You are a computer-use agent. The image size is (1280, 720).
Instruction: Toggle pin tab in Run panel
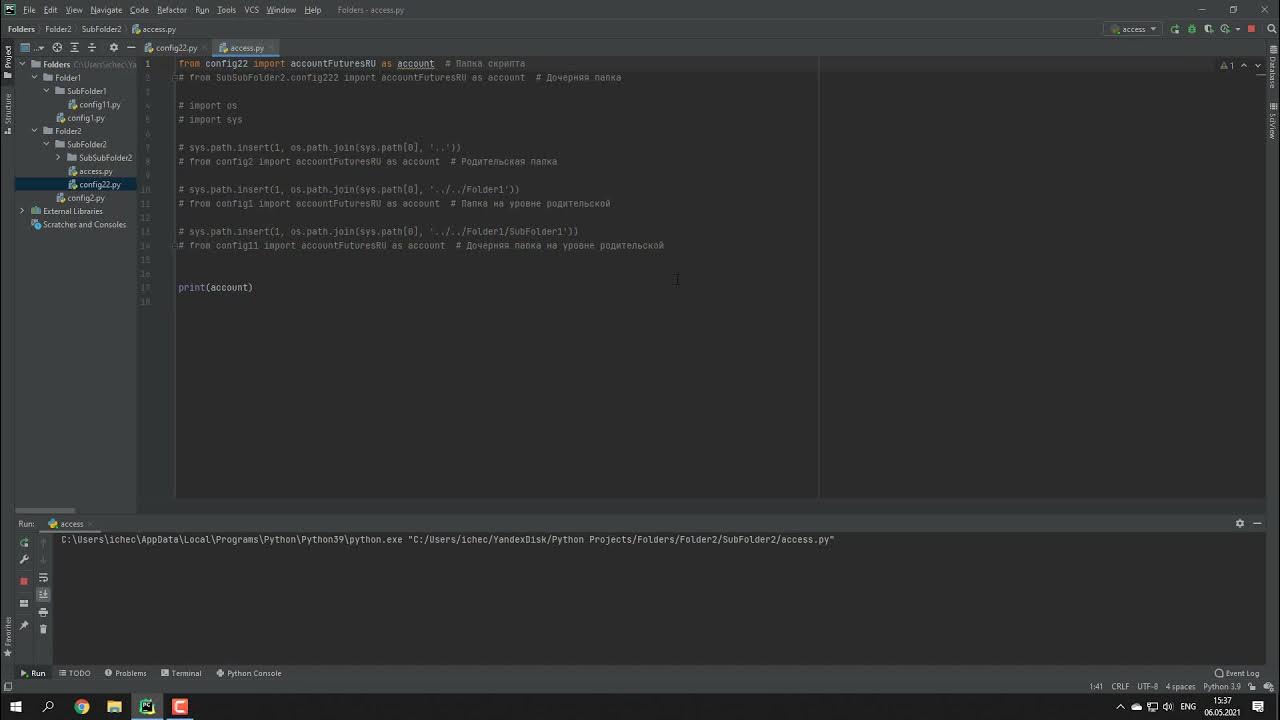(x=24, y=626)
